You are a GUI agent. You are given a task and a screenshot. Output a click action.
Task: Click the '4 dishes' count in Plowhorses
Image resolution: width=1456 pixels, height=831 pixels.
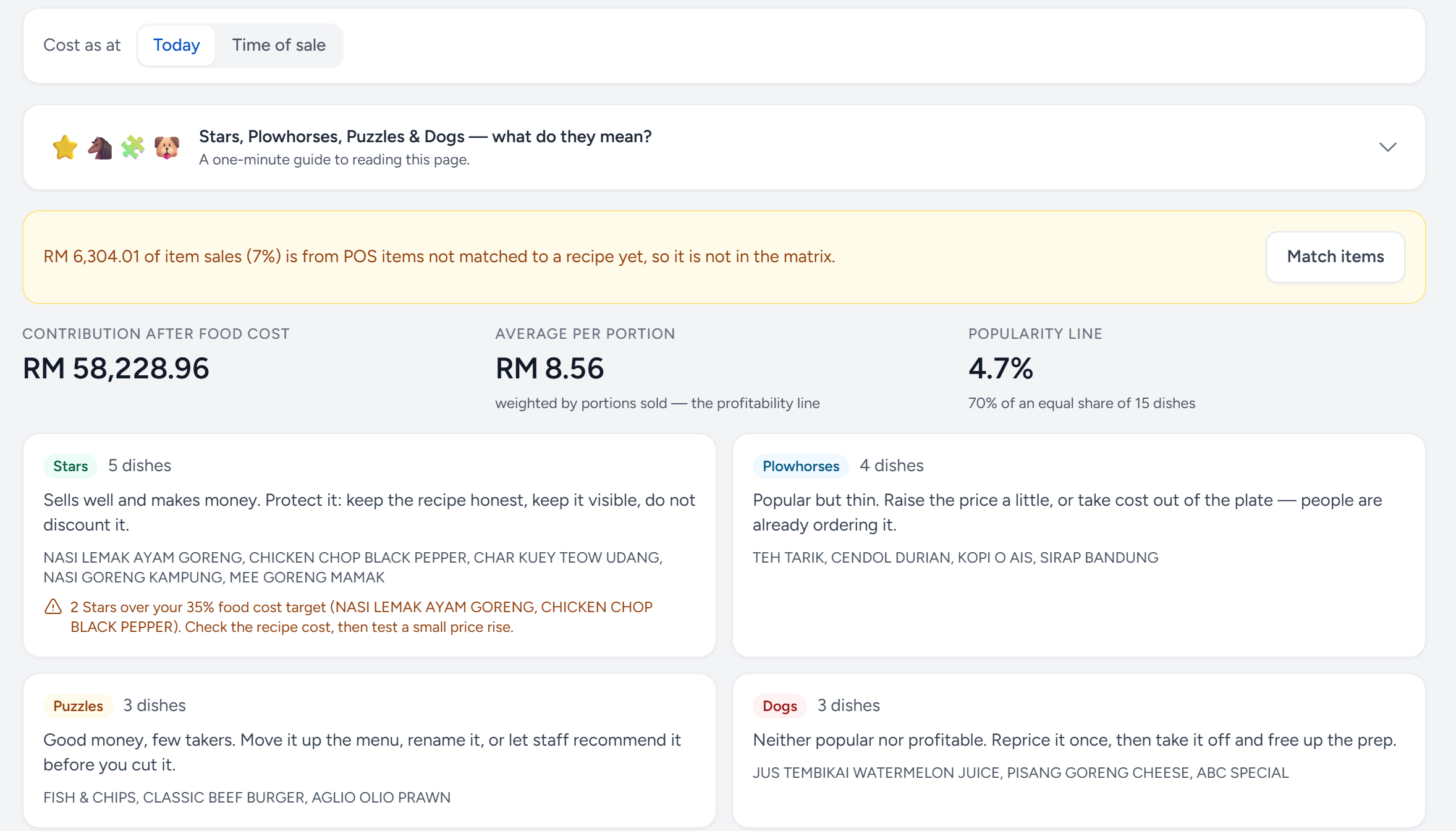(892, 465)
